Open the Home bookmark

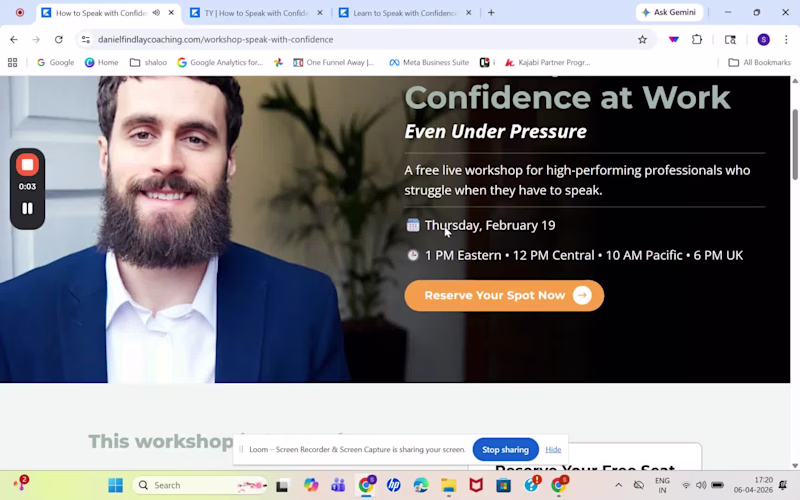click(x=102, y=62)
